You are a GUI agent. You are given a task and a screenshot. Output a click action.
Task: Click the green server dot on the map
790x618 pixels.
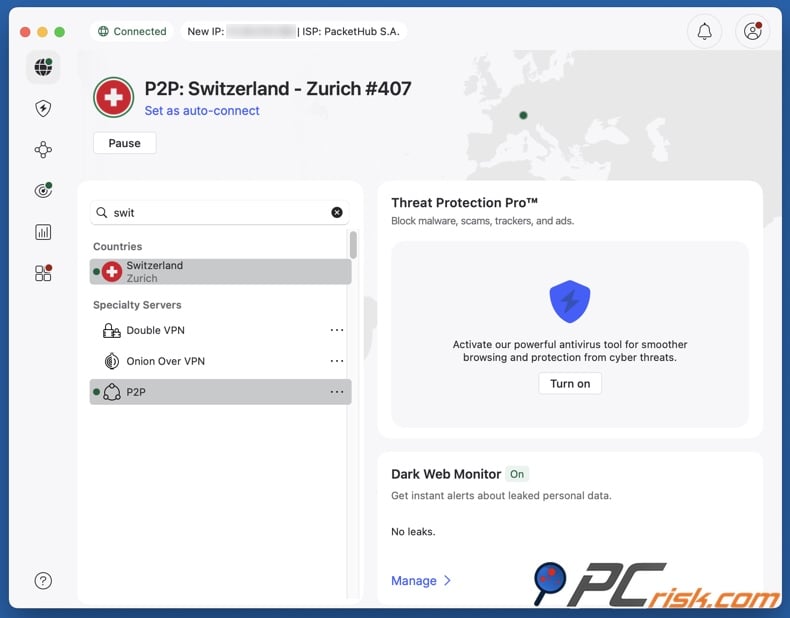[523, 115]
